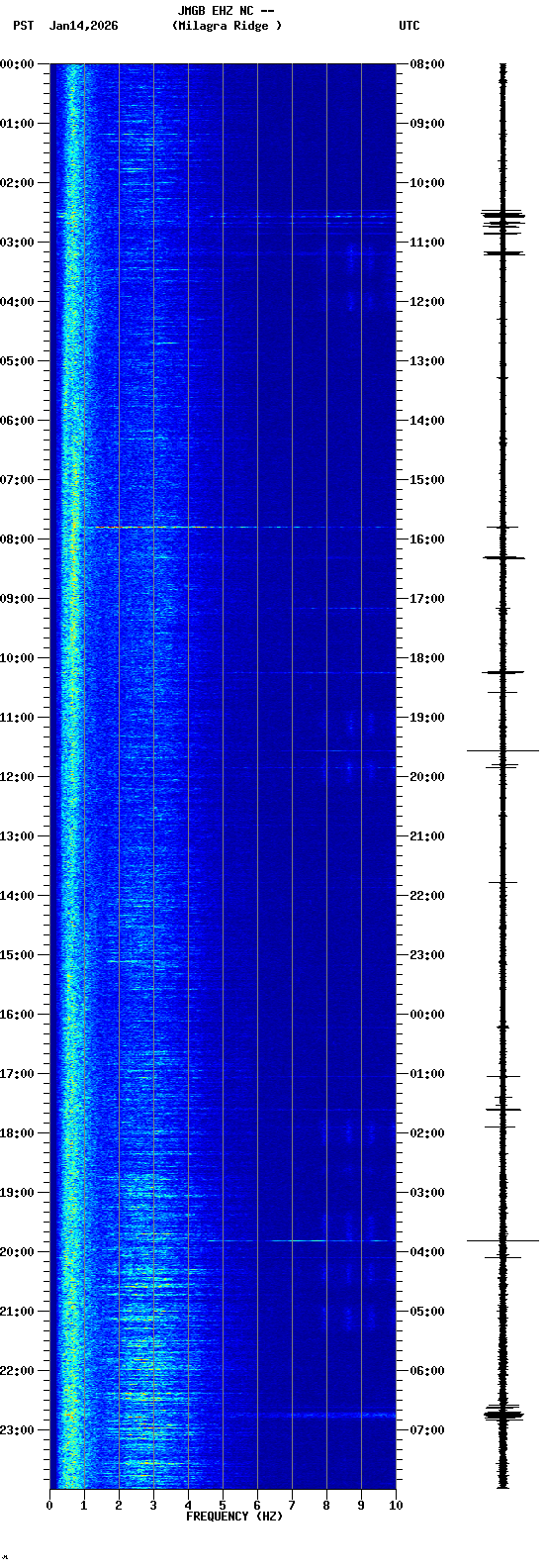Click the 19:00 UTC time label
The width and height of the screenshot is (546, 1568).
pos(427,718)
